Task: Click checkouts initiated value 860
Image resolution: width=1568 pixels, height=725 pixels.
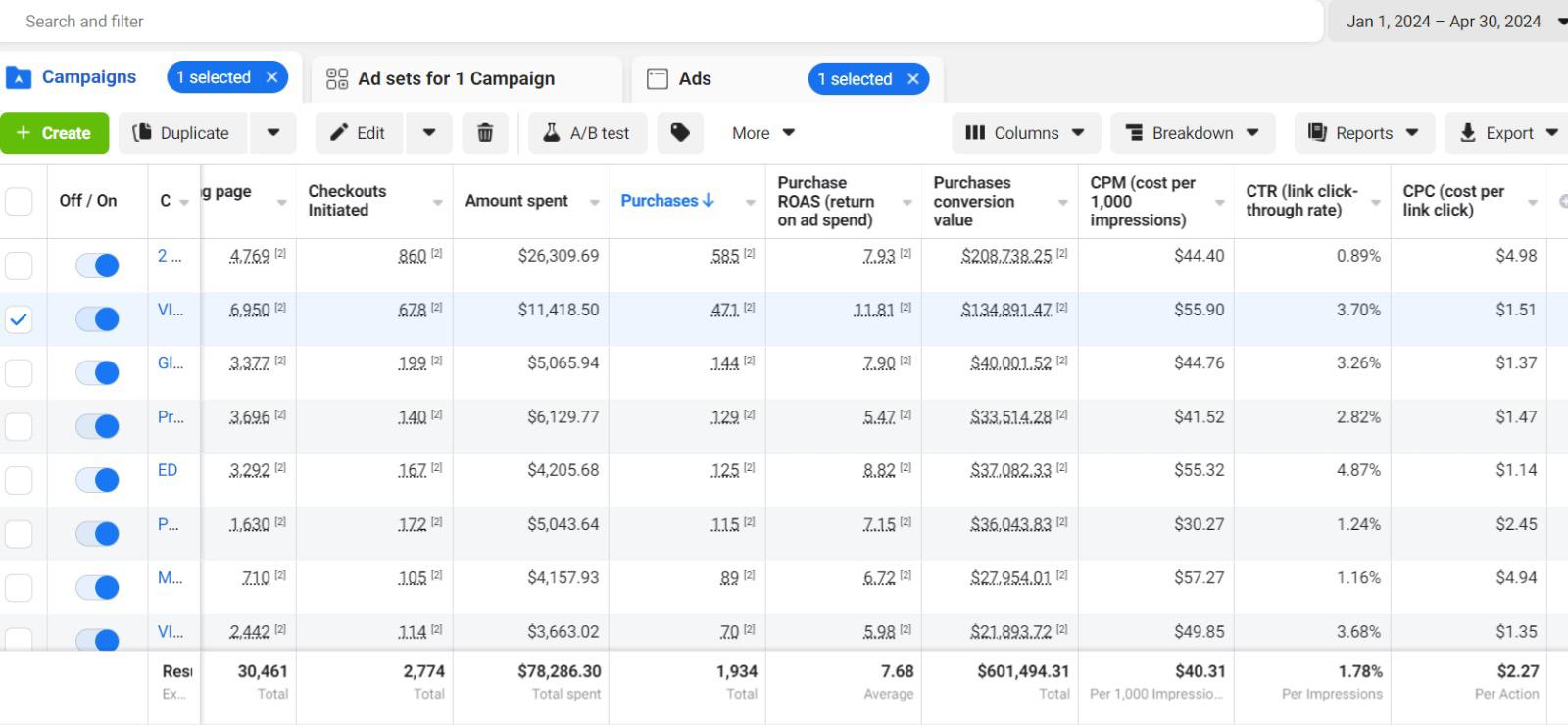Action: pos(413,256)
